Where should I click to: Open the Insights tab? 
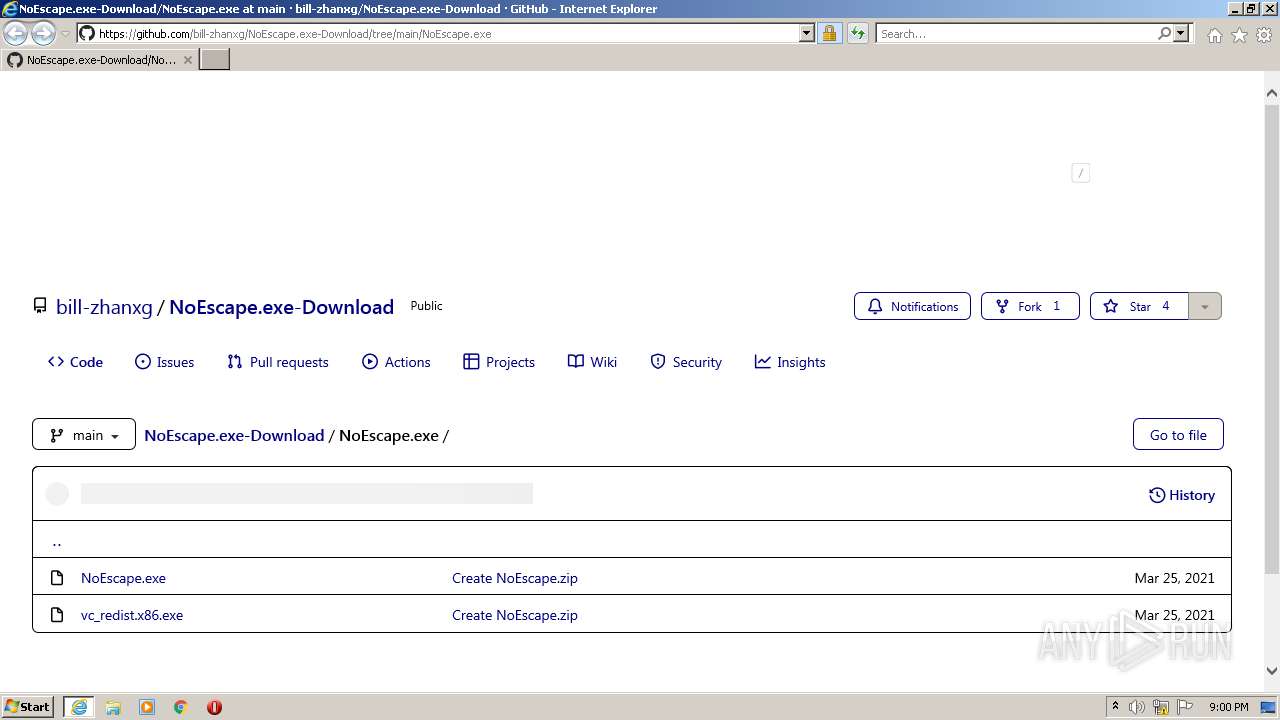[790, 362]
